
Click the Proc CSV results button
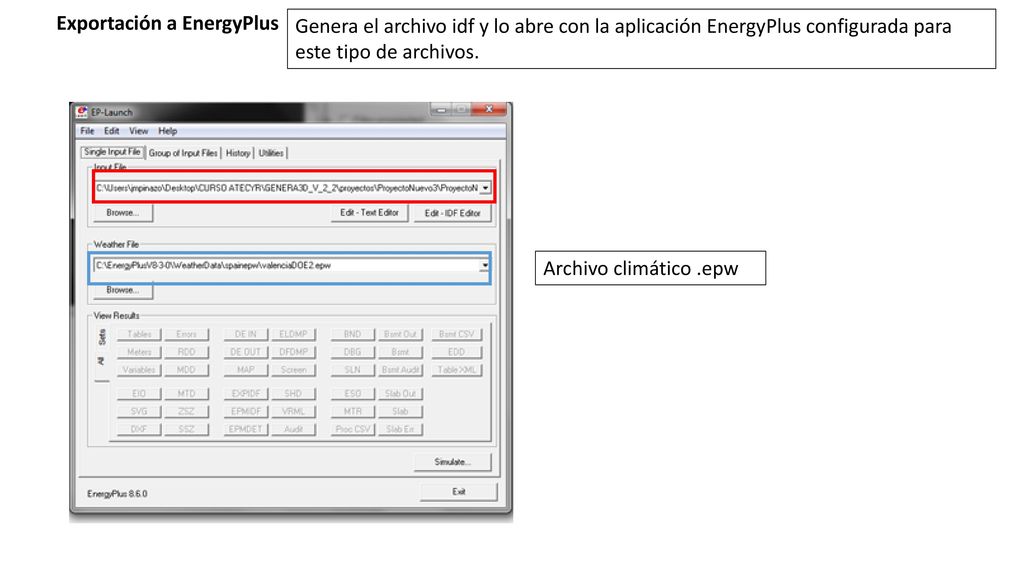353,429
